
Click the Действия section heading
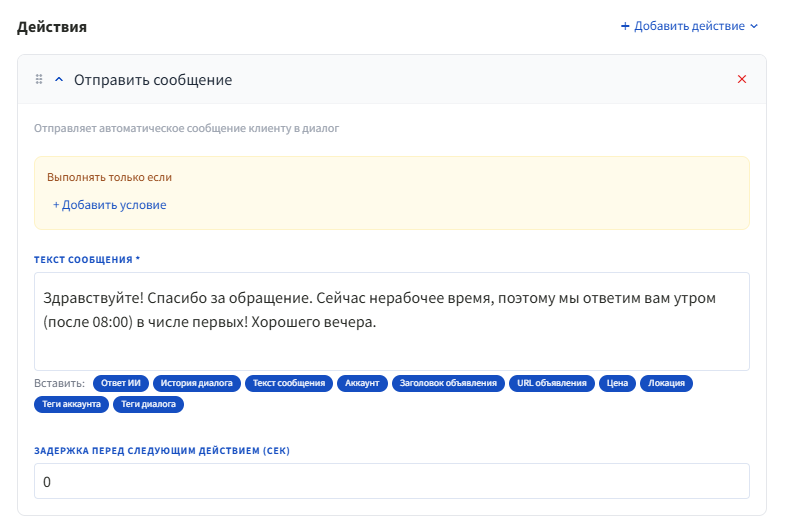point(52,27)
